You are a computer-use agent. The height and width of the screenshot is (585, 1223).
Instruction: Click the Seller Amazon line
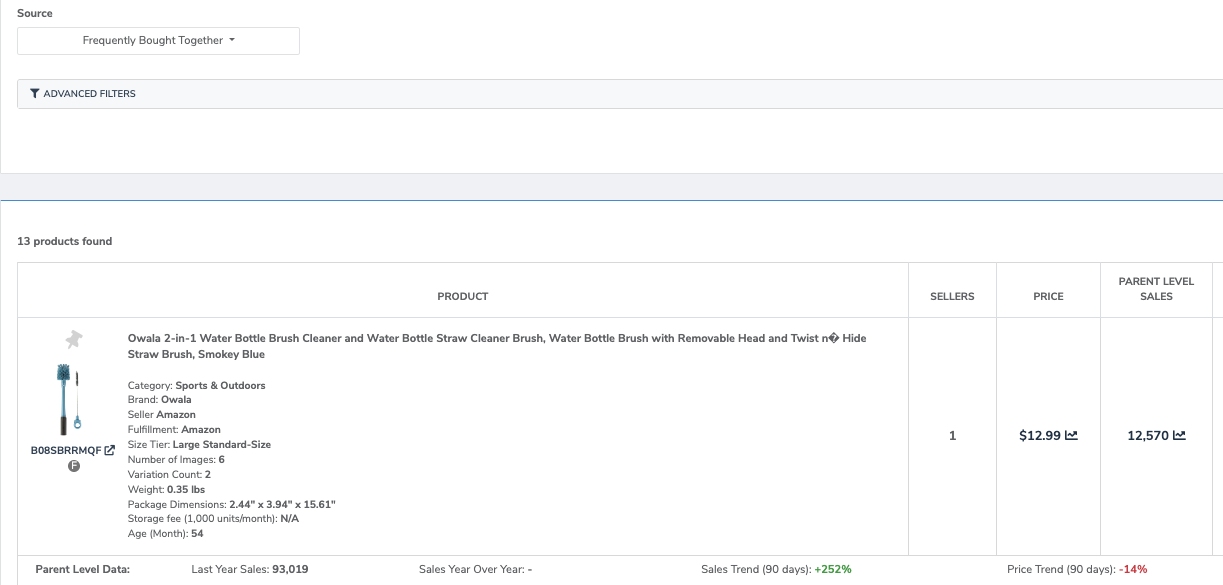pos(162,415)
